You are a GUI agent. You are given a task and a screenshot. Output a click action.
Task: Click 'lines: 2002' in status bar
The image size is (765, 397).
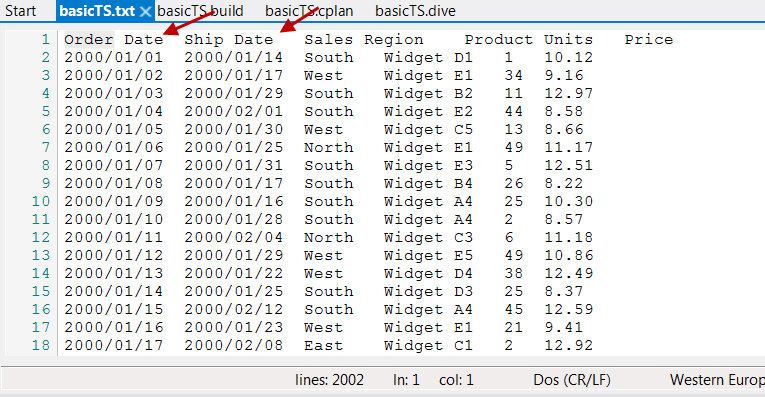[x=329, y=380]
